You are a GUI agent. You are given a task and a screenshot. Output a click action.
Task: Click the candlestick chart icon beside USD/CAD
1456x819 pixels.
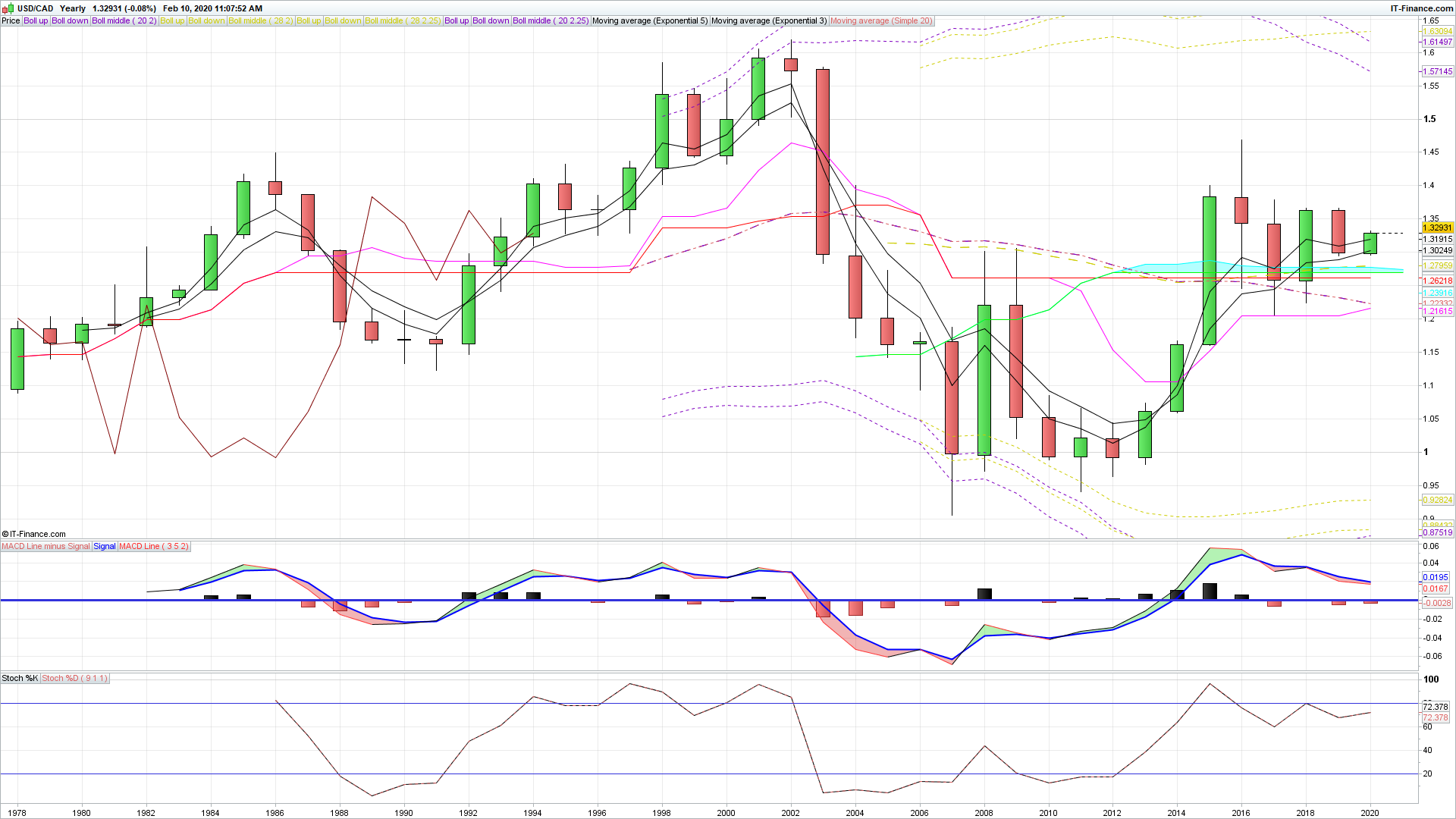pyautogui.click(x=8, y=8)
